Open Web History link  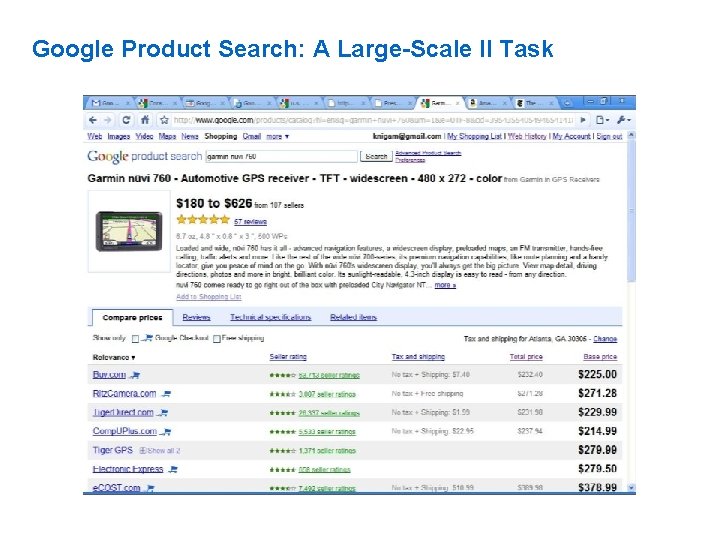tap(527, 136)
